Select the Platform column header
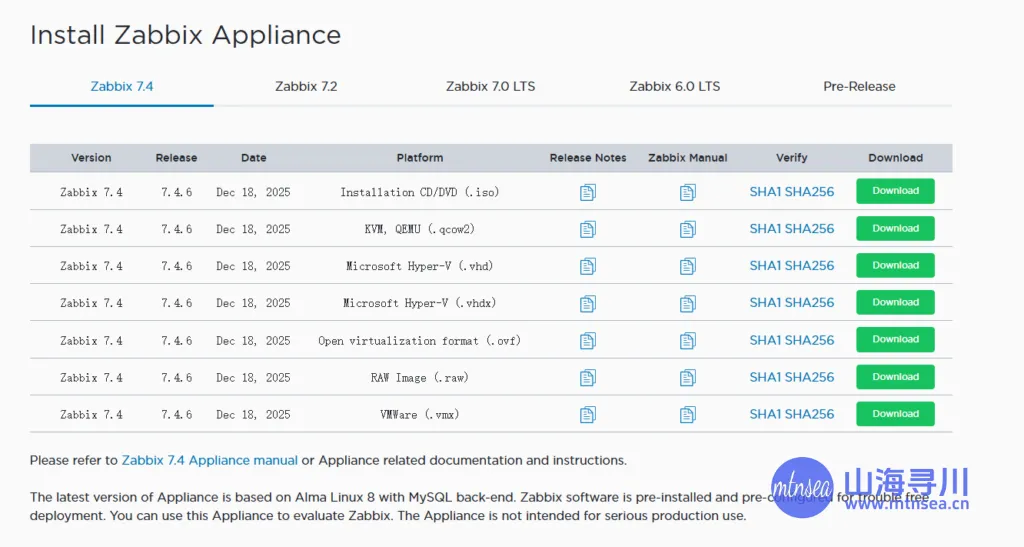This screenshot has width=1024, height=547. coord(420,158)
